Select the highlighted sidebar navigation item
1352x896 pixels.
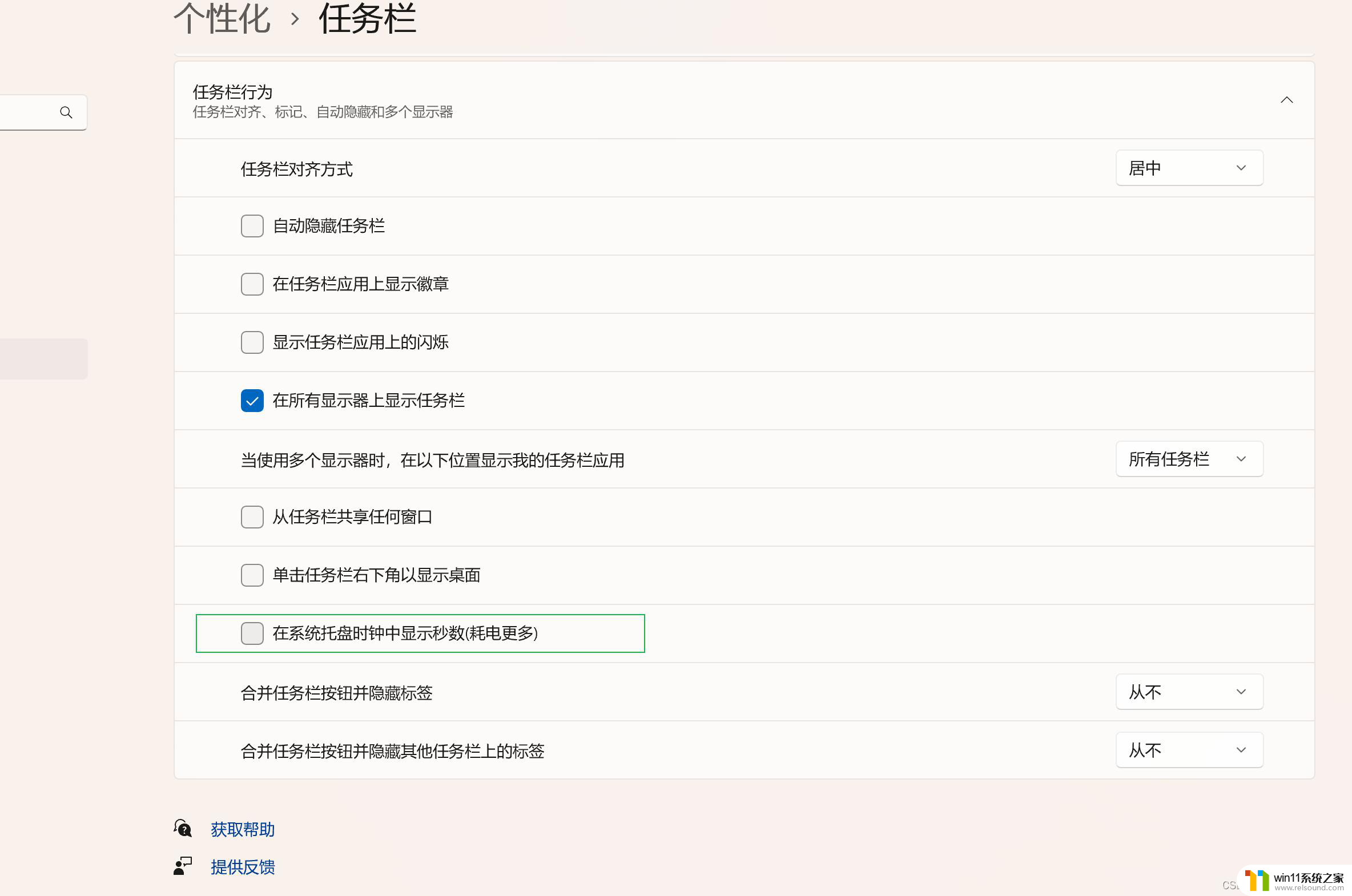(43, 359)
